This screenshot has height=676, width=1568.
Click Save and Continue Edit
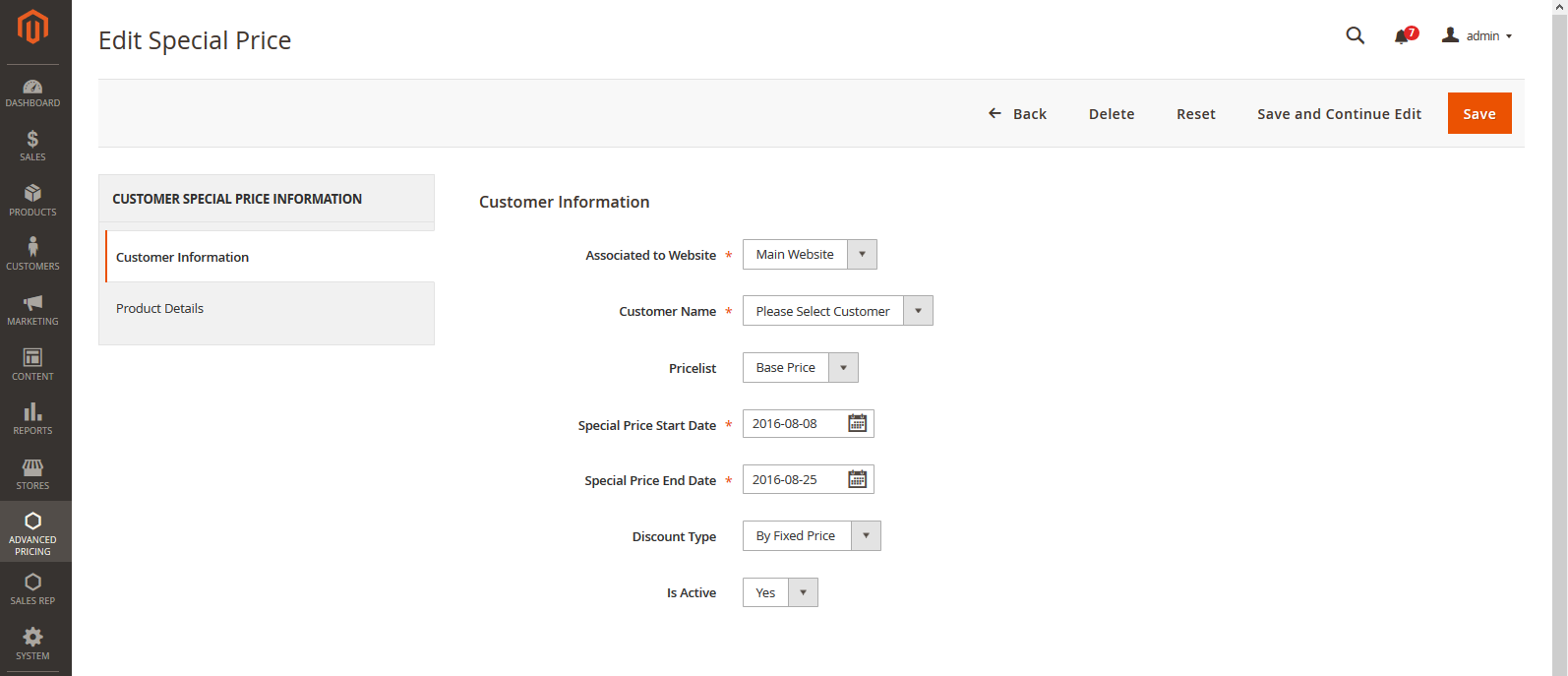pyautogui.click(x=1339, y=114)
